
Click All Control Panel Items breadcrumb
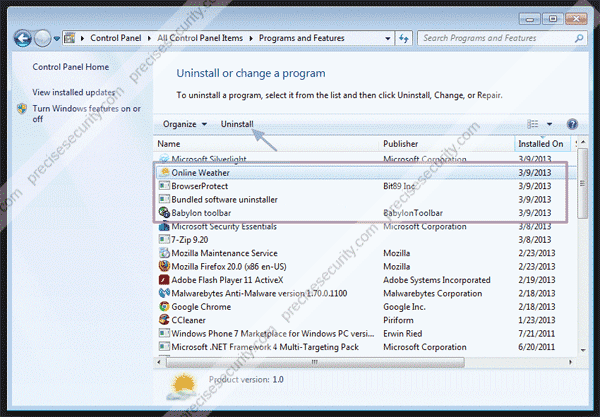pyautogui.click(x=200, y=38)
